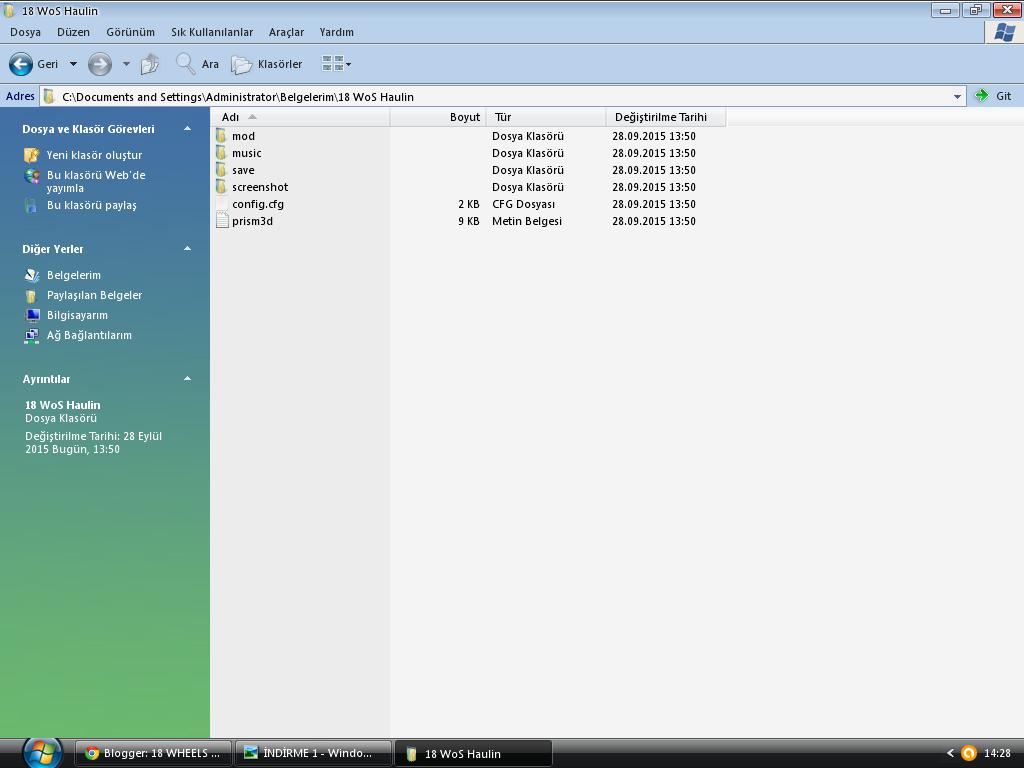Viewport: 1024px width, 768px height.
Task: Click the CFG Dosyası type cell
Action: click(x=524, y=204)
